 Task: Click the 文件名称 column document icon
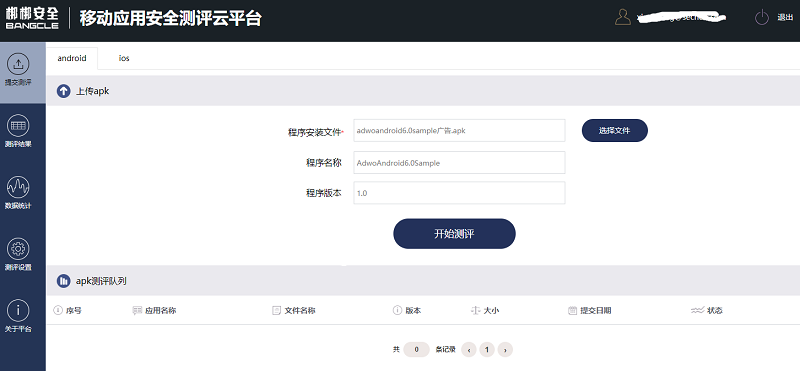coord(277,310)
